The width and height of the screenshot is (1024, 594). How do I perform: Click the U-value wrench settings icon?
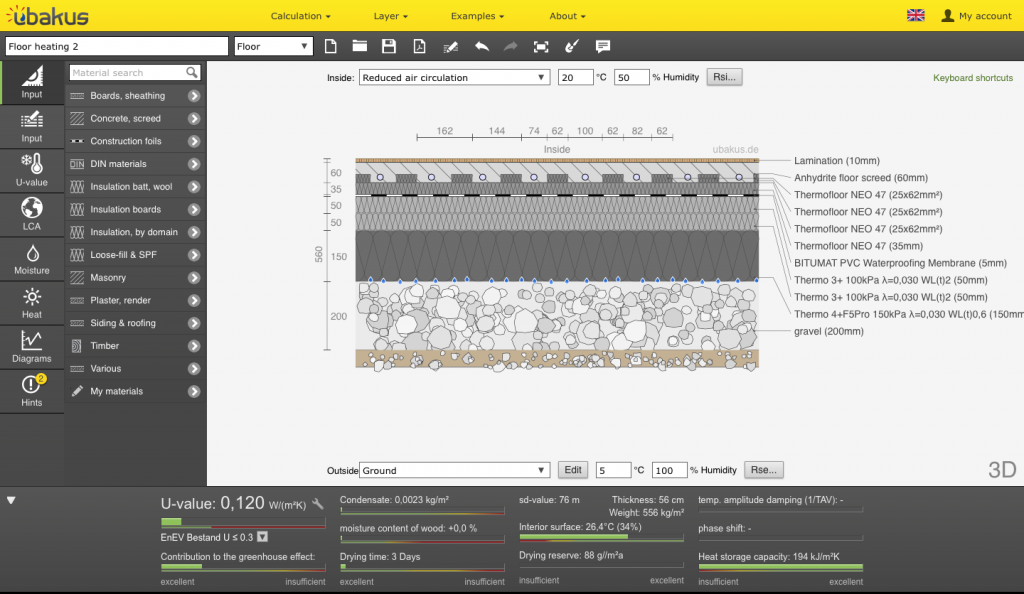click(x=318, y=504)
